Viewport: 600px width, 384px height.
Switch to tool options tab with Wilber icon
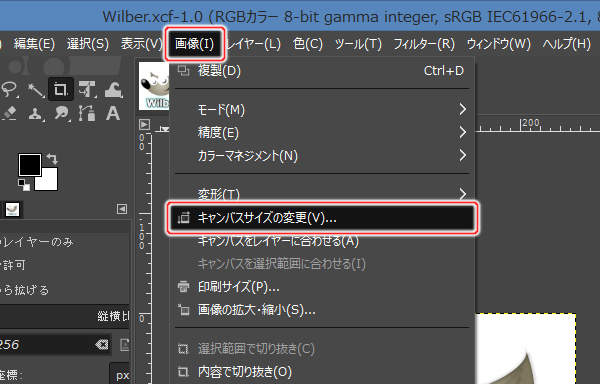pyautogui.click(x=12, y=209)
